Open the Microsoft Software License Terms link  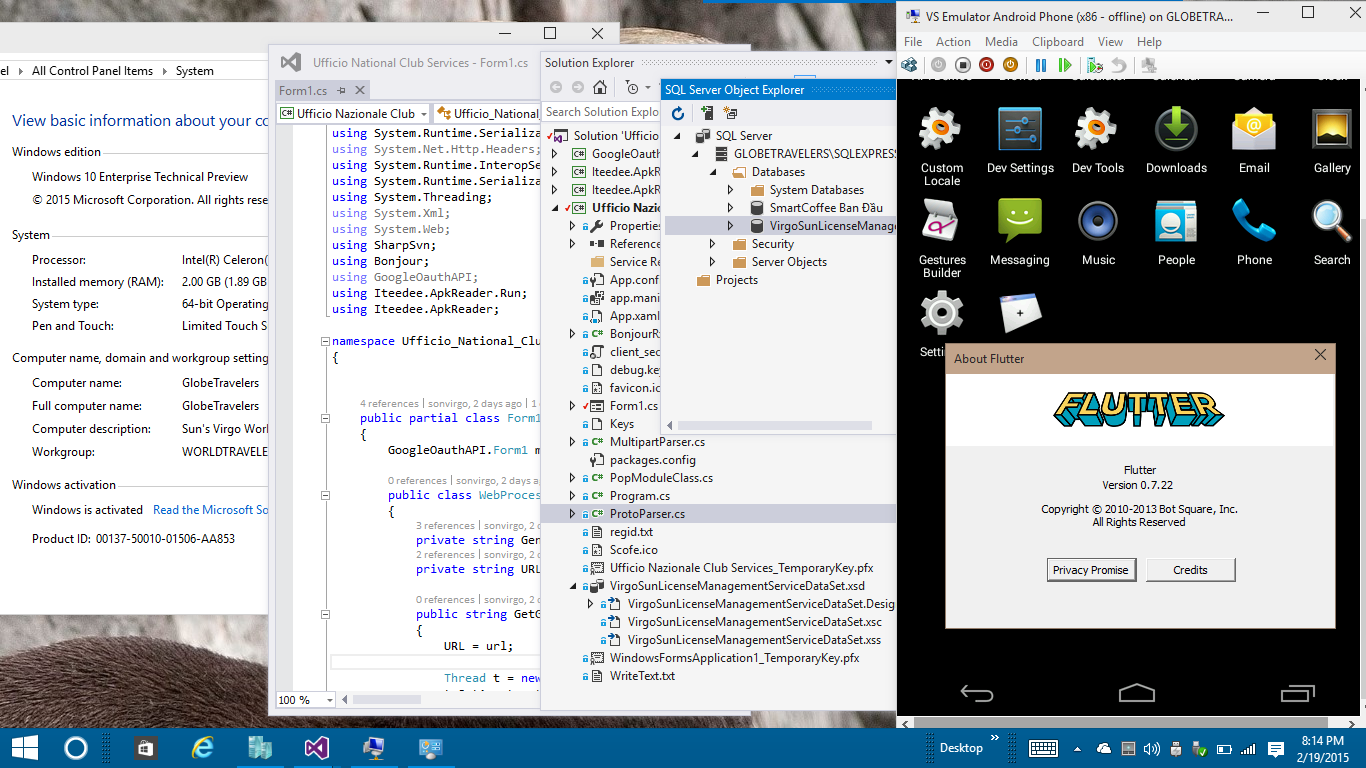pyautogui.click(x=211, y=509)
